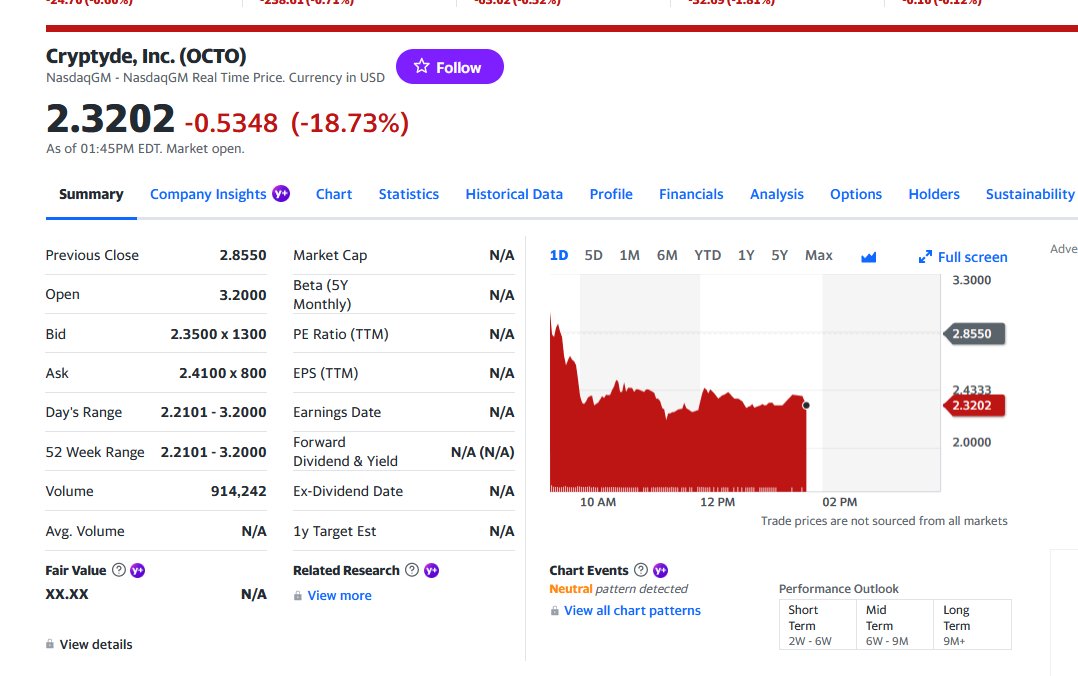Screen dimensions: 1078x676
Task: Select the 5Y chart range
Action: 780,255
